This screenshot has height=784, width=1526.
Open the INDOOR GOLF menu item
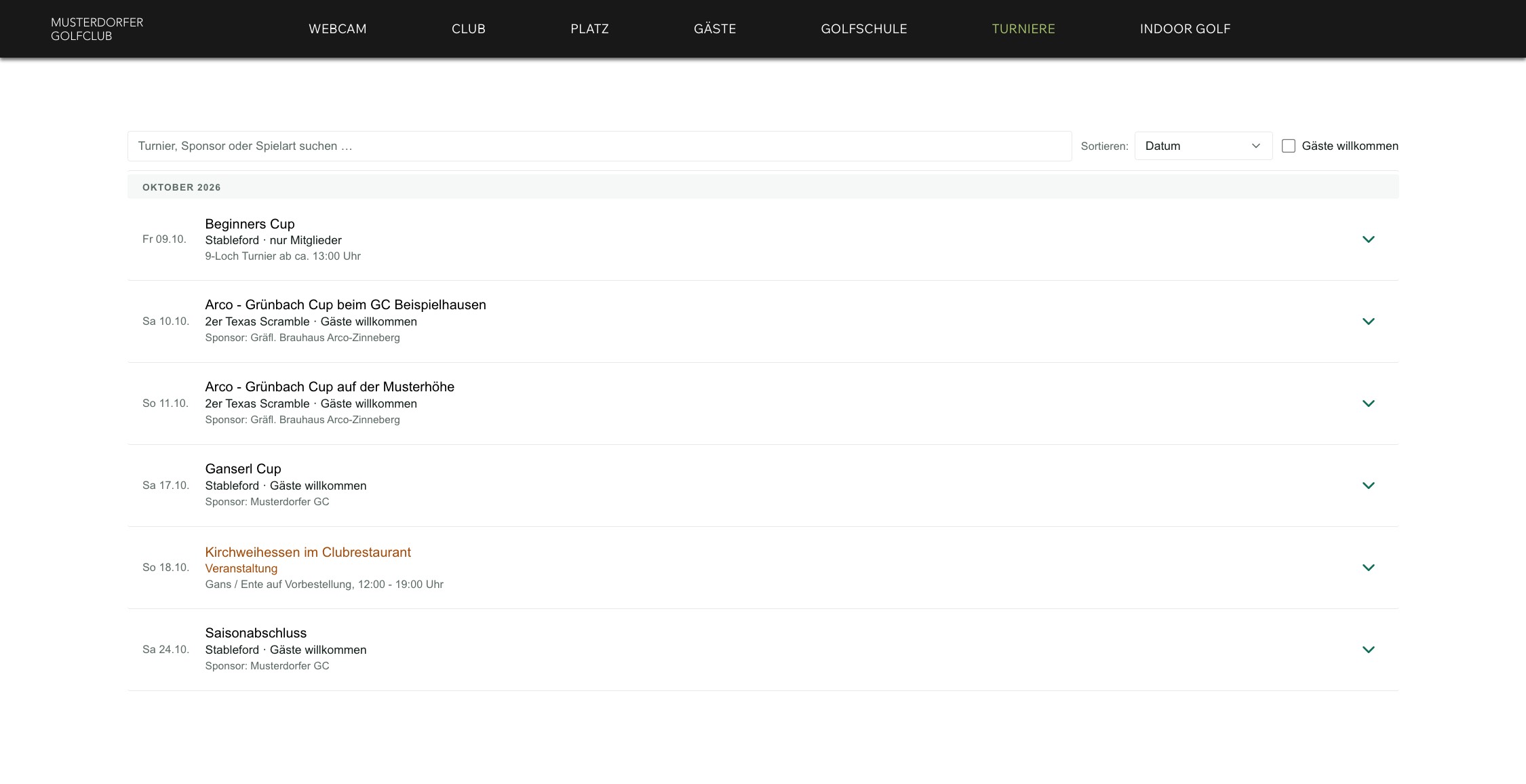(x=1185, y=28)
